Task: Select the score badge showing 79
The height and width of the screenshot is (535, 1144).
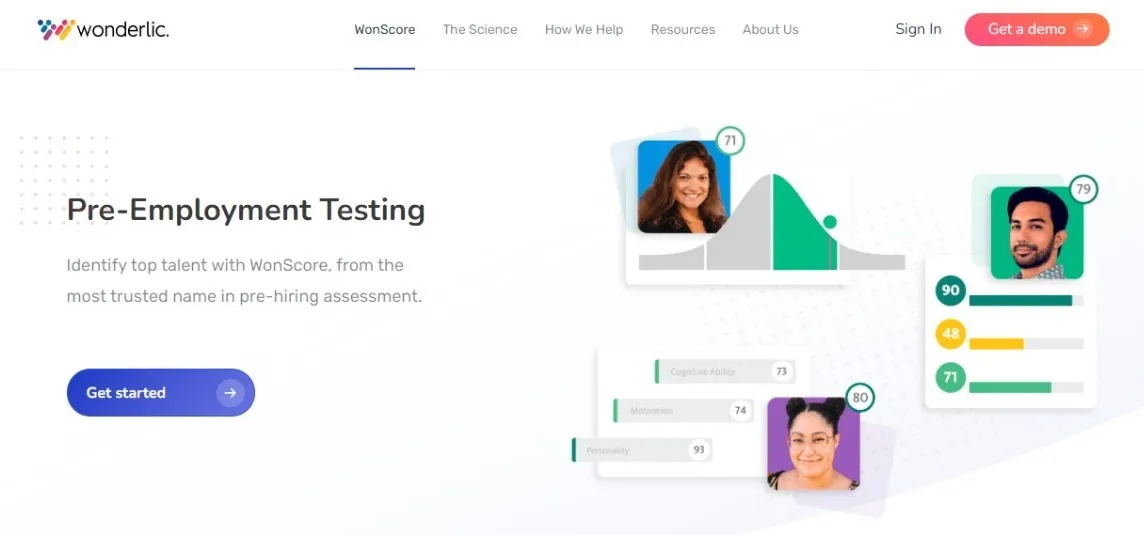Action: 1083,190
